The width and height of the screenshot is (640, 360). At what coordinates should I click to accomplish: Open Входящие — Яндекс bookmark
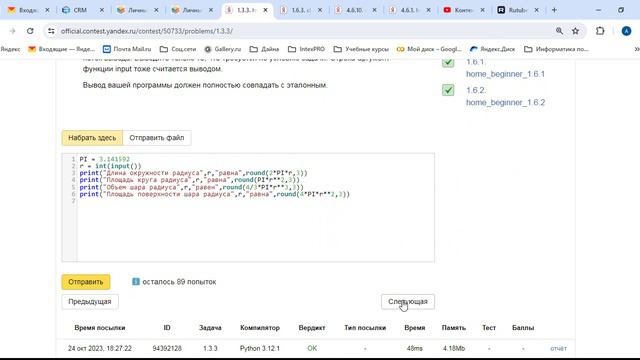pyautogui.click(x=61, y=49)
